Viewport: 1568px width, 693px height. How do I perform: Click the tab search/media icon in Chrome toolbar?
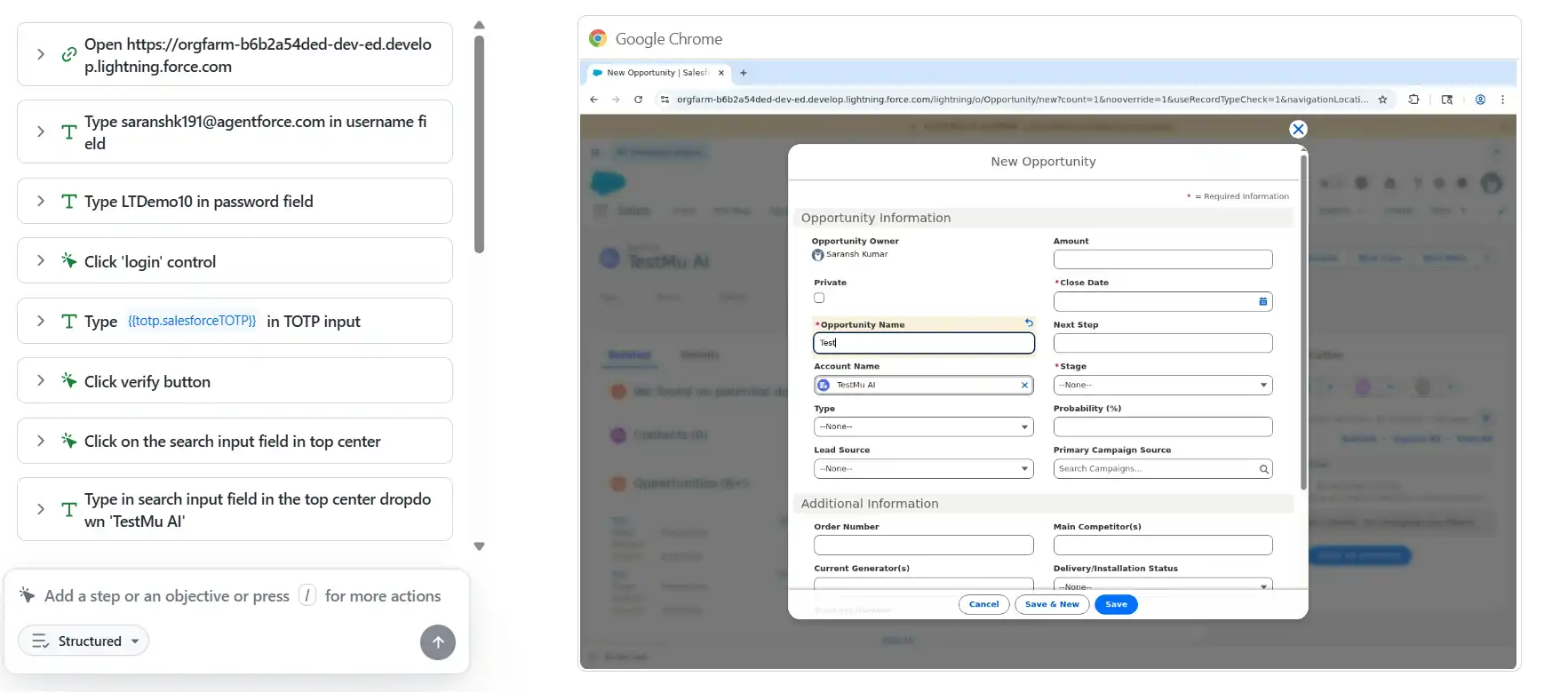(x=1447, y=100)
